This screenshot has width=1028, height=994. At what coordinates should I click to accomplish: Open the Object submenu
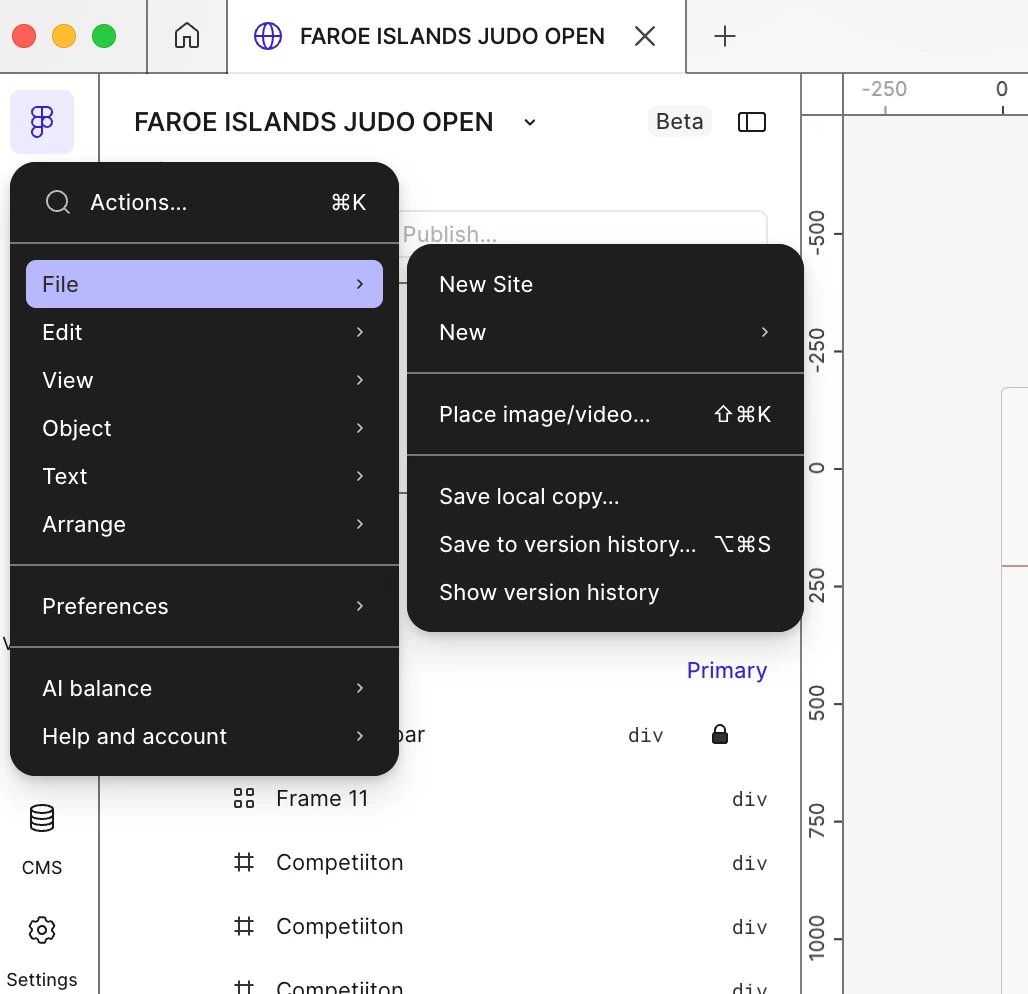(x=205, y=427)
